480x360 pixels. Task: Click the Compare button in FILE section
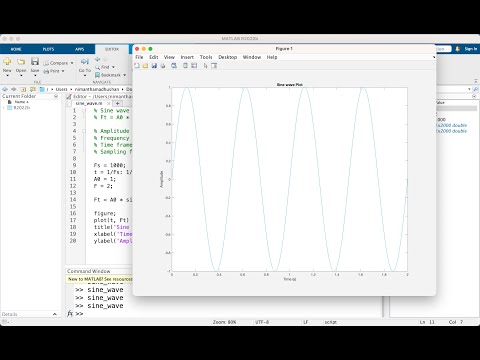click(x=56, y=63)
